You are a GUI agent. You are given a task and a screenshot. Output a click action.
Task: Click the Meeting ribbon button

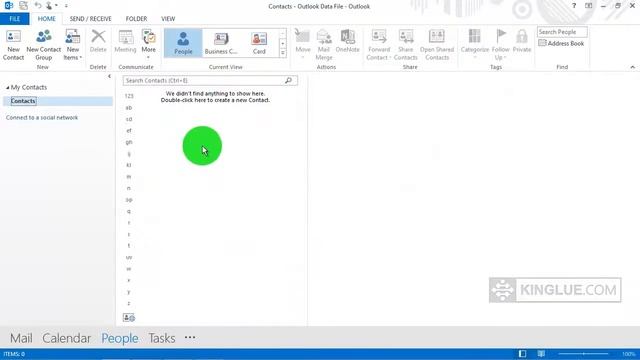[125, 41]
